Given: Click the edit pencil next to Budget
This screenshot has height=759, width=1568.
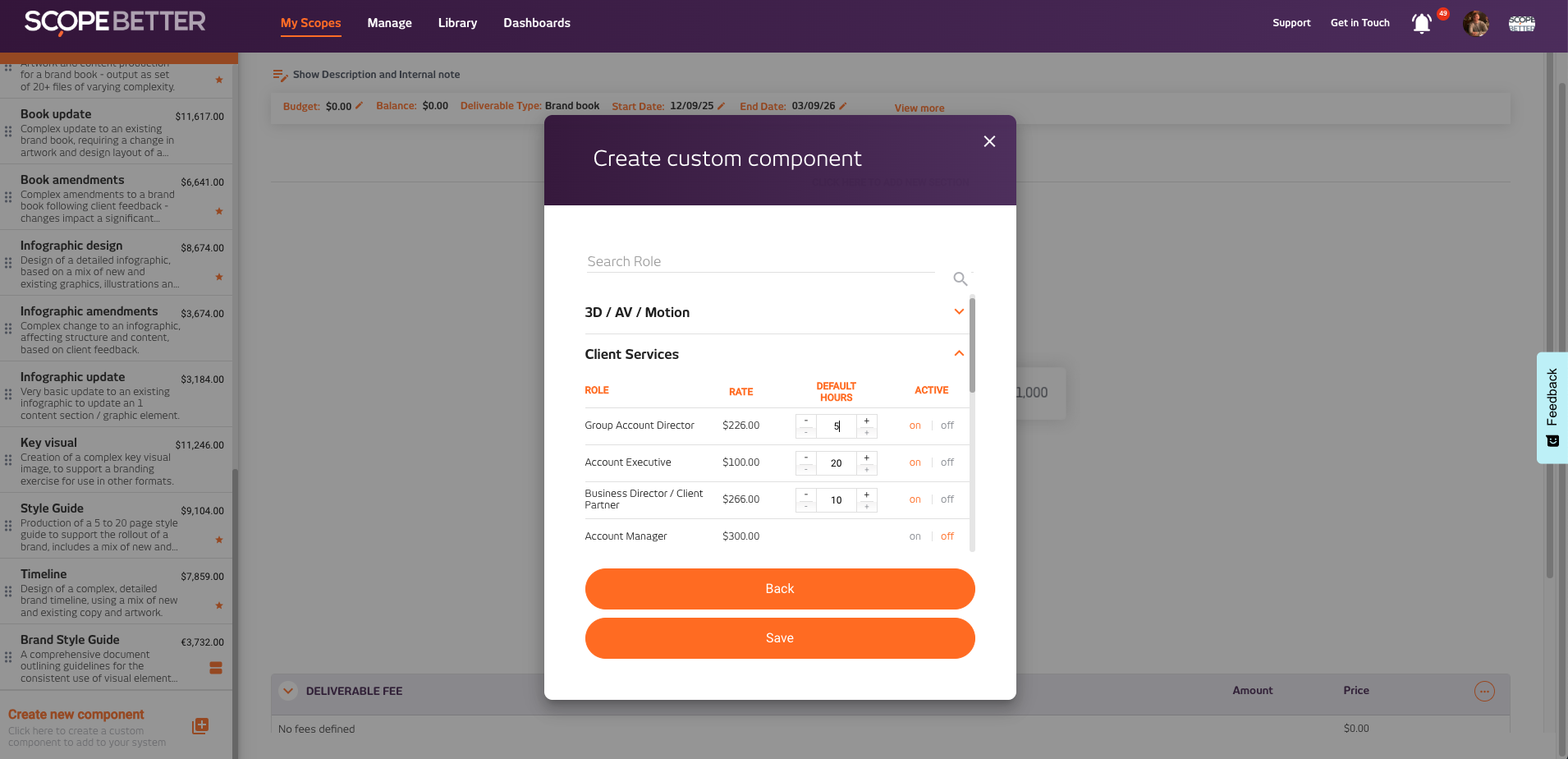Looking at the screenshot, I should [359, 106].
